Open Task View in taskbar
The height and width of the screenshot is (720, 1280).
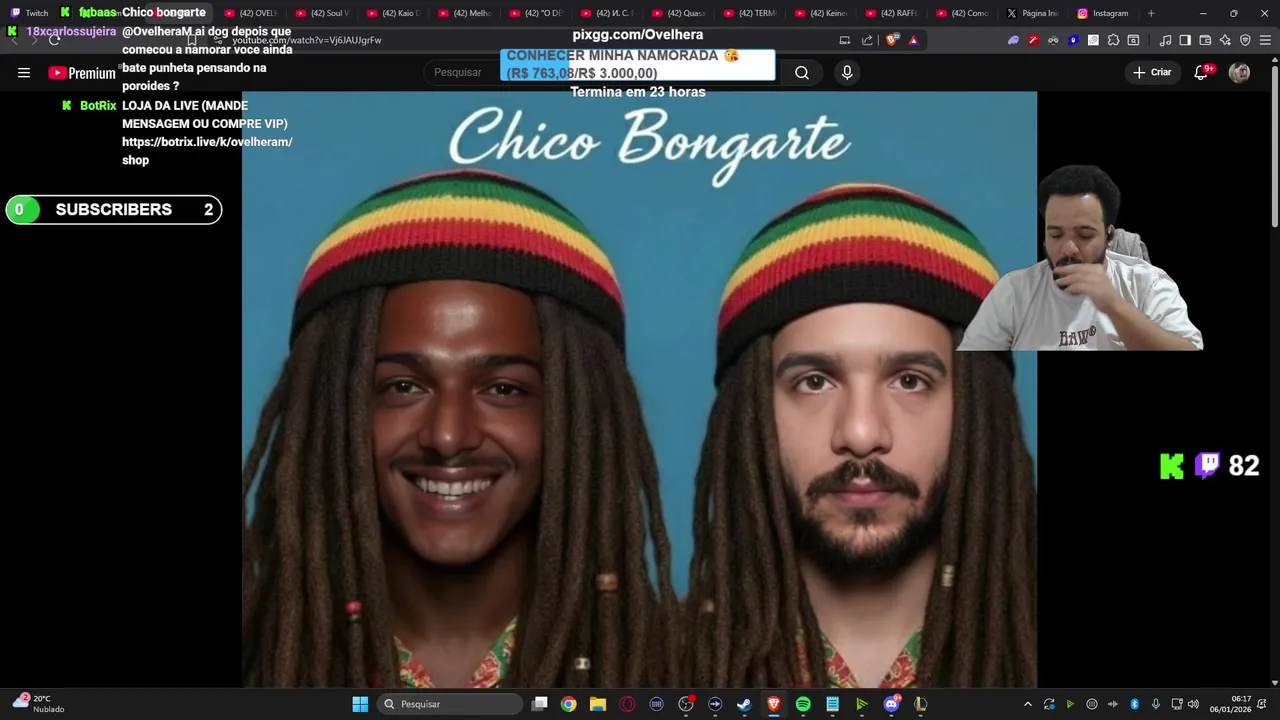(540, 704)
